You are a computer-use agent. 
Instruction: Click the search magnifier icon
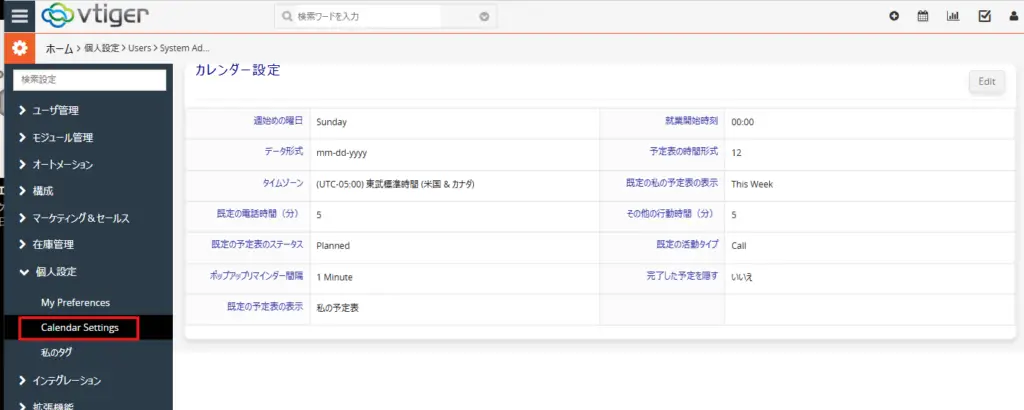(x=288, y=16)
